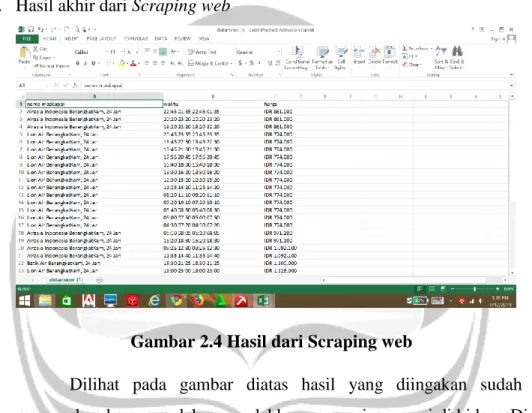Open the Windows Start button
Screen dimensions: 532x413
[x=24, y=300]
